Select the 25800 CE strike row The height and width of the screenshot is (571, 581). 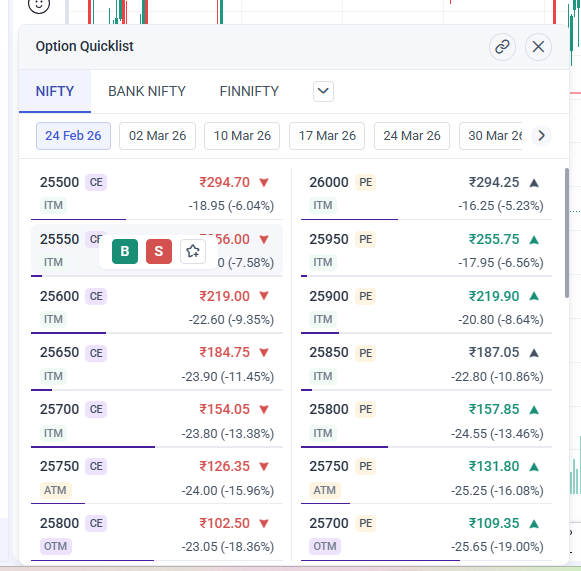coord(157,535)
